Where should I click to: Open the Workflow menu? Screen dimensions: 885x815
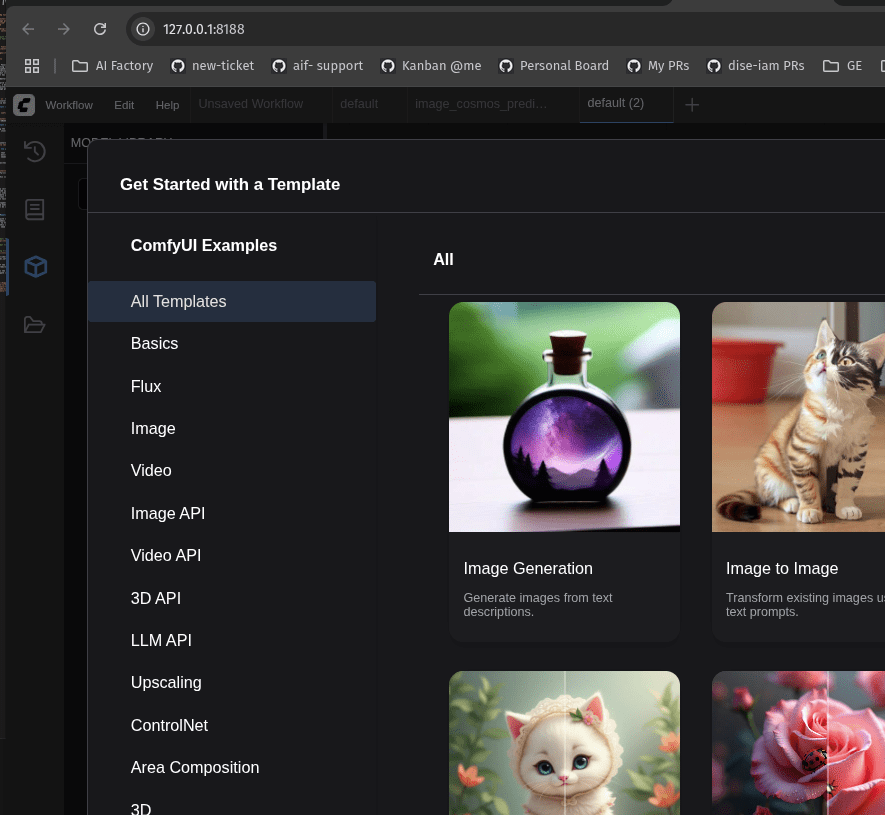tap(69, 105)
